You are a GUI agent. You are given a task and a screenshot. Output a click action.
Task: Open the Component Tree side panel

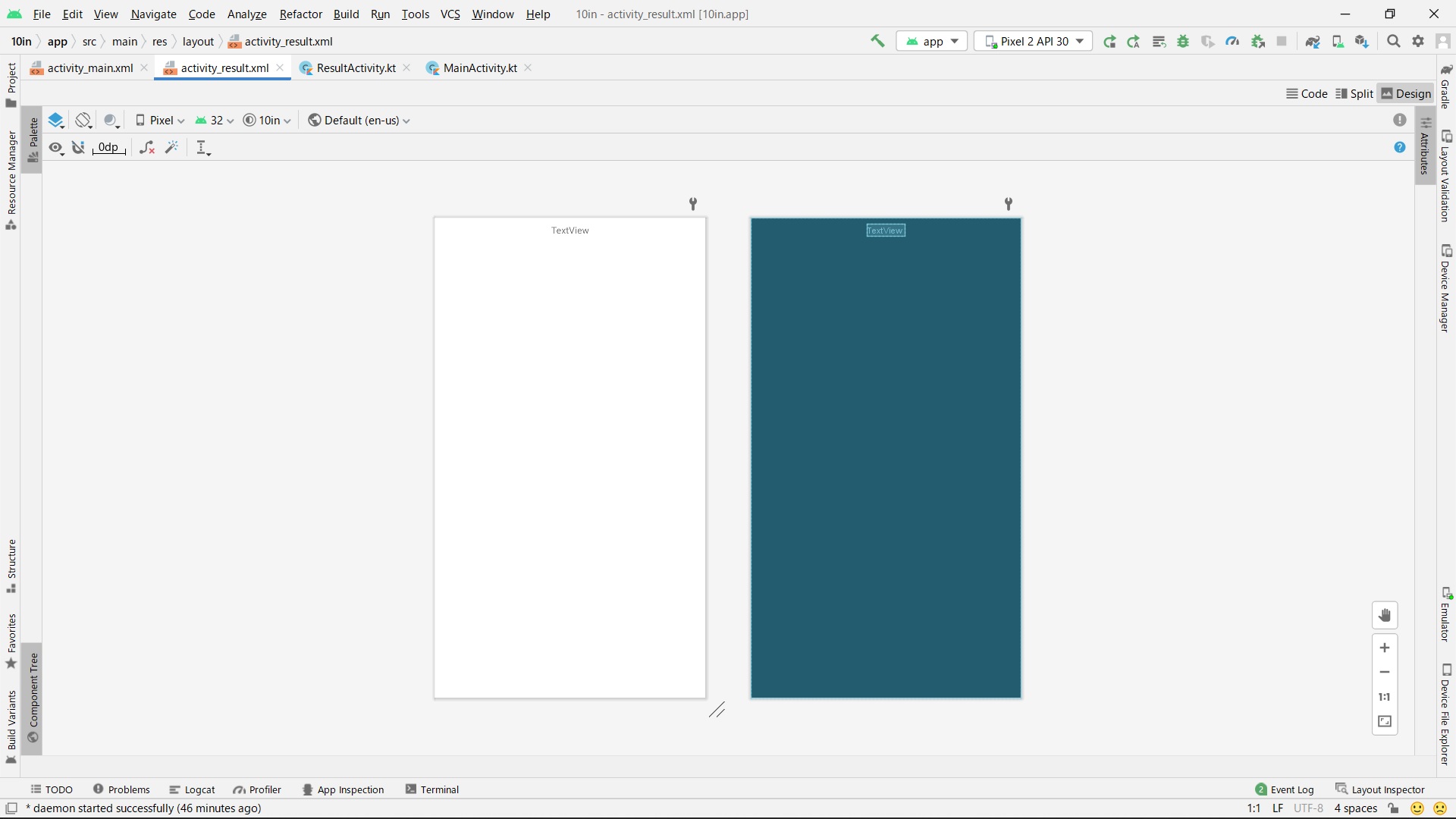pyautogui.click(x=33, y=698)
